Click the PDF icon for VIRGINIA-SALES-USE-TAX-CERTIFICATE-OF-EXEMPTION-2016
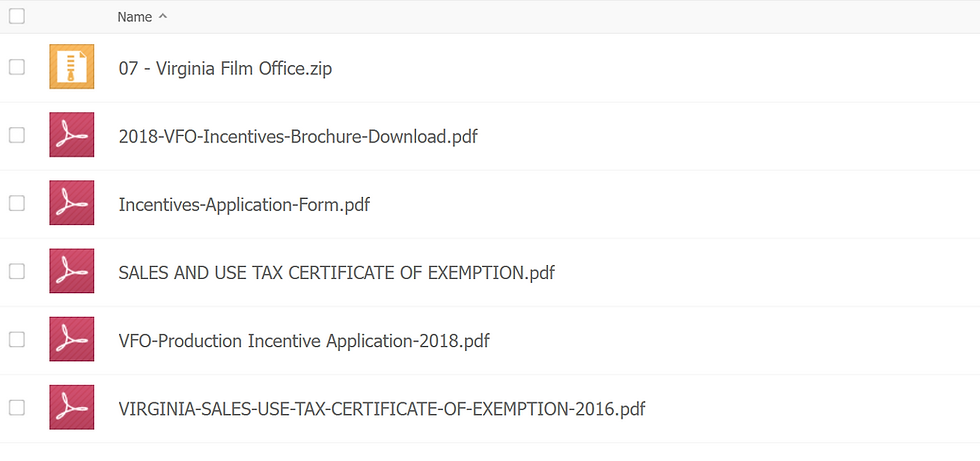The height and width of the screenshot is (461, 980). (x=72, y=407)
